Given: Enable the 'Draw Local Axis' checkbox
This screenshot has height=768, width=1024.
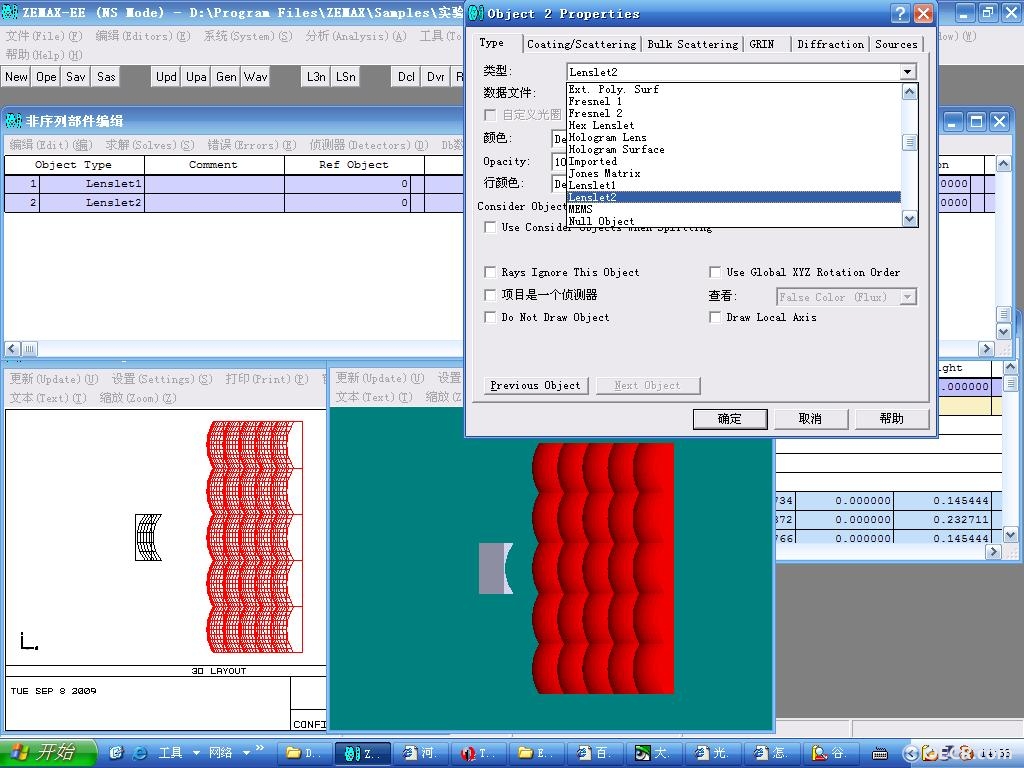Looking at the screenshot, I should click(x=715, y=317).
